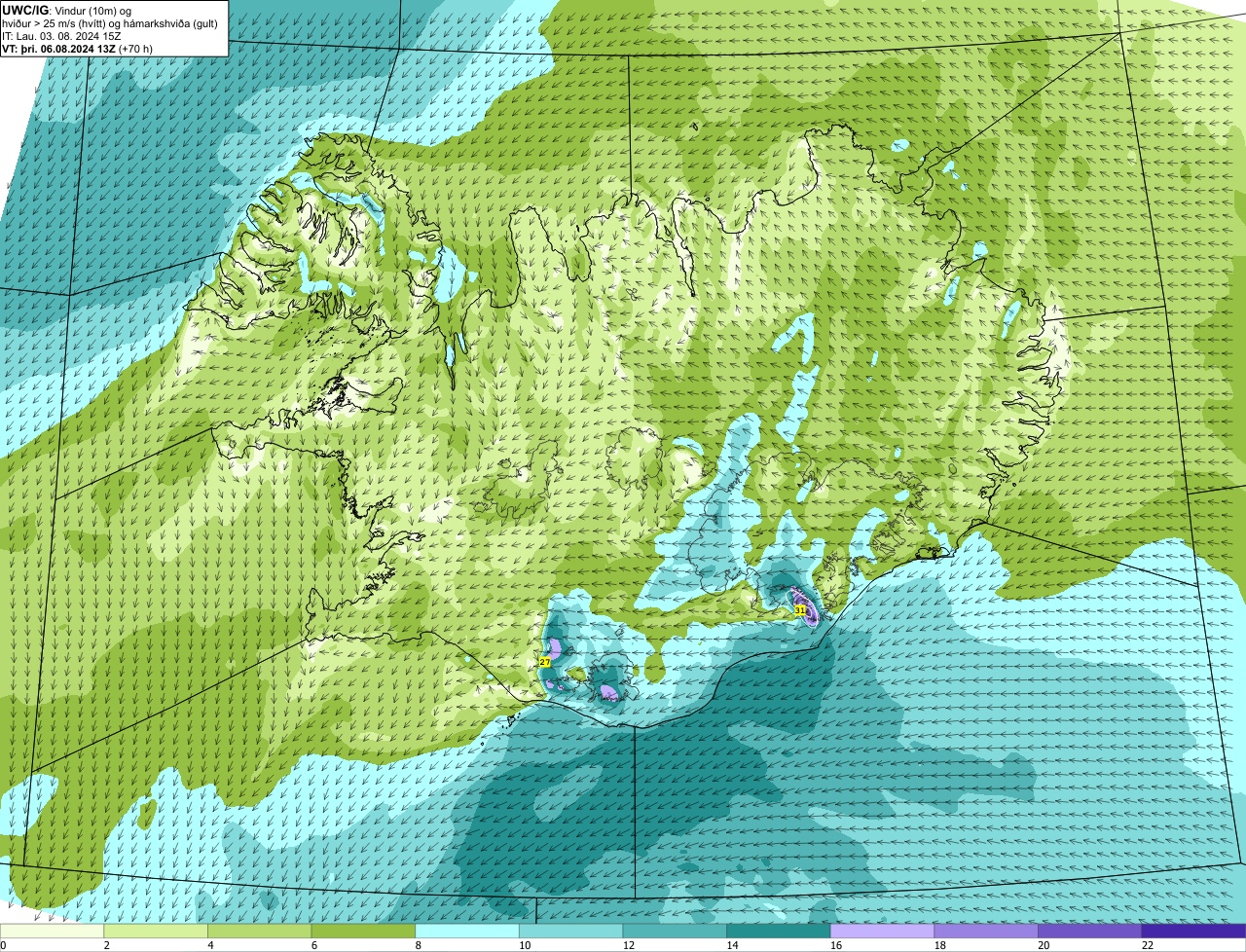1246x952 pixels.
Task: Select the 8–10 m/s light cyan swatch
Action: pyautogui.click(x=467, y=931)
